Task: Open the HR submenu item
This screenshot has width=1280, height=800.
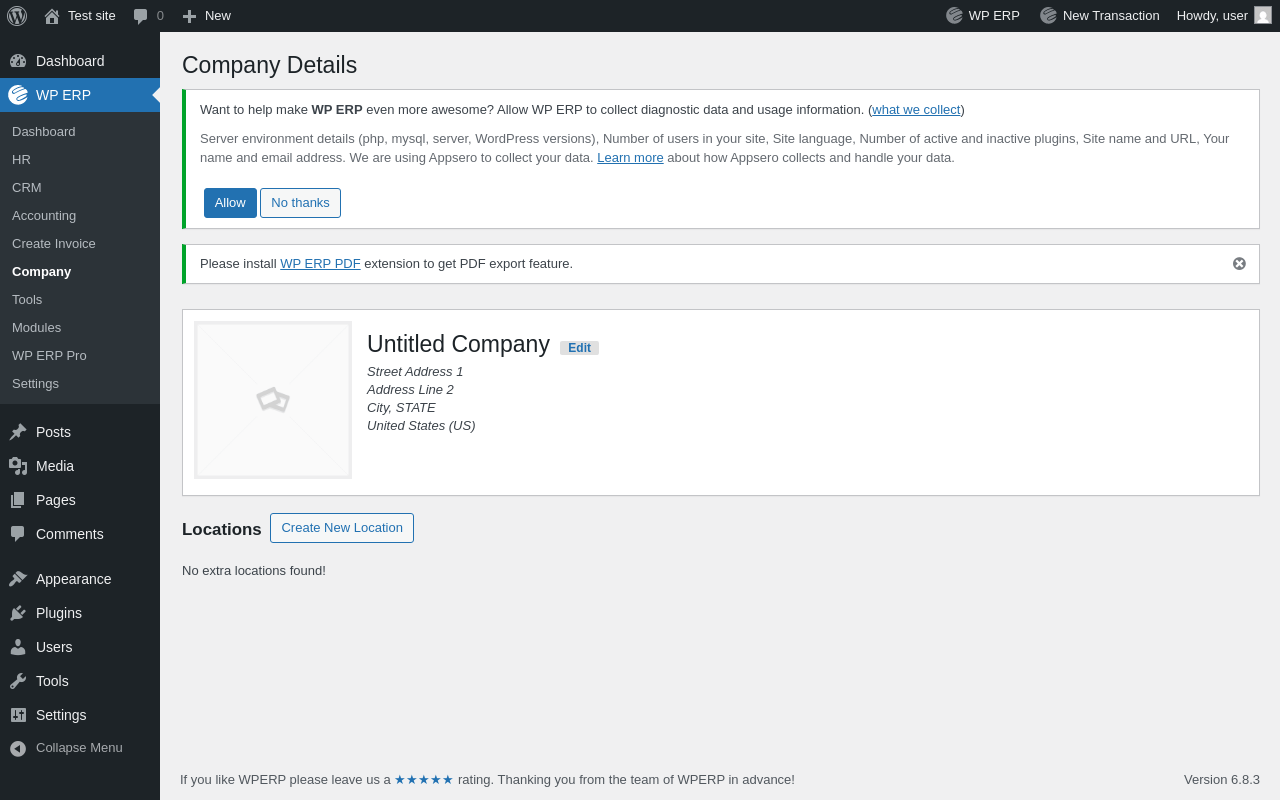Action: click(21, 160)
